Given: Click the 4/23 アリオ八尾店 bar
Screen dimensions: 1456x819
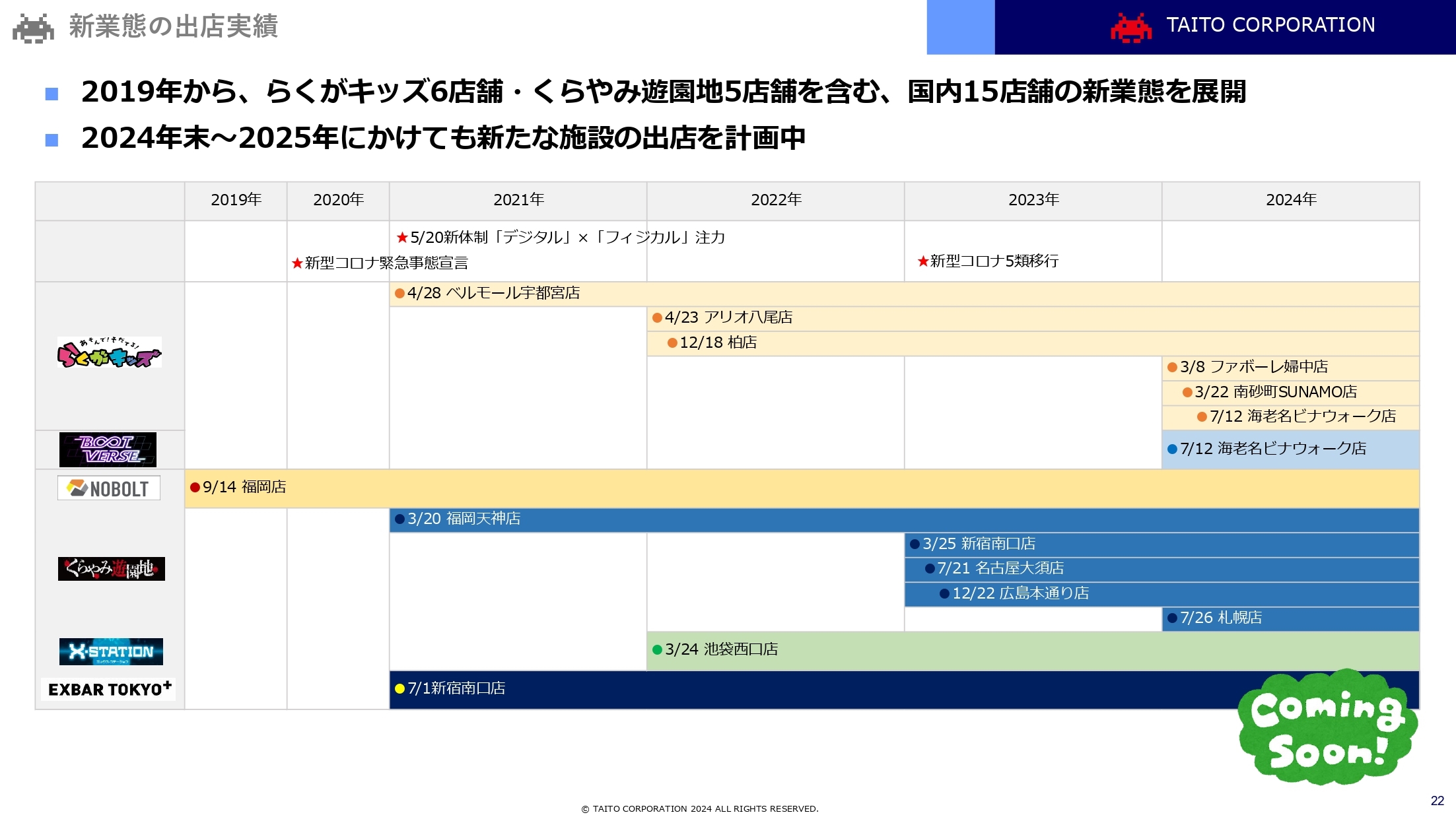Looking at the screenshot, I should (1033, 319).
